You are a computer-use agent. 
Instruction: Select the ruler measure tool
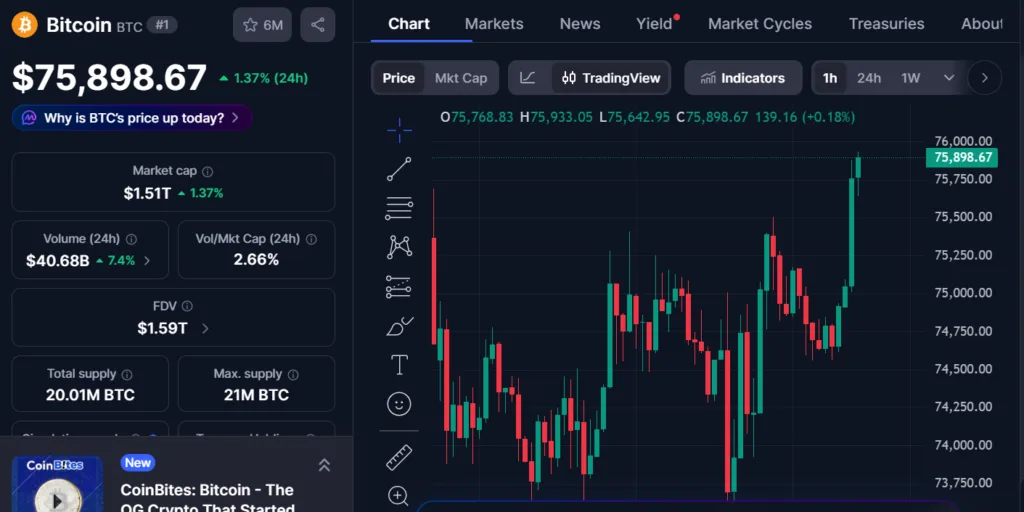point(399,457)
